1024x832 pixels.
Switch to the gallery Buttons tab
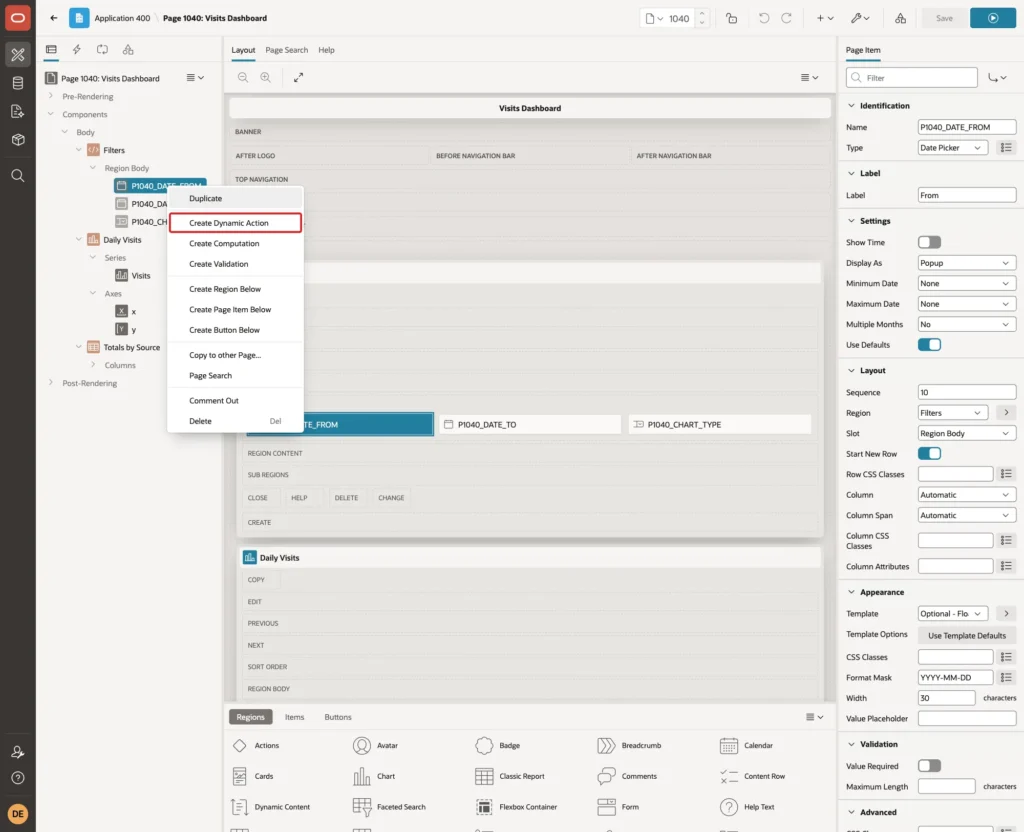(x=338, y=717)
